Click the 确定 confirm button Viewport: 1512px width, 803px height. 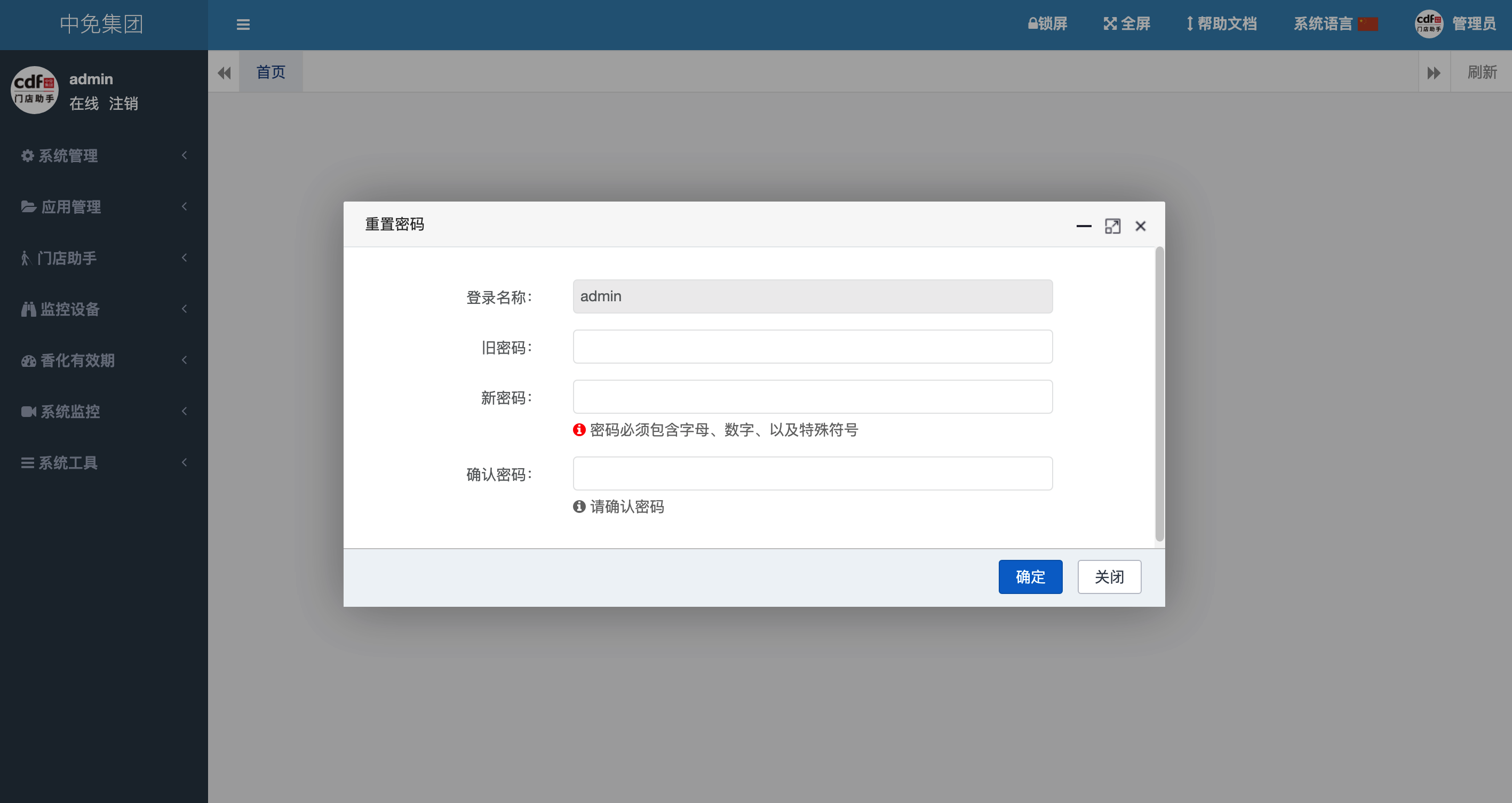pos(1030,576)
